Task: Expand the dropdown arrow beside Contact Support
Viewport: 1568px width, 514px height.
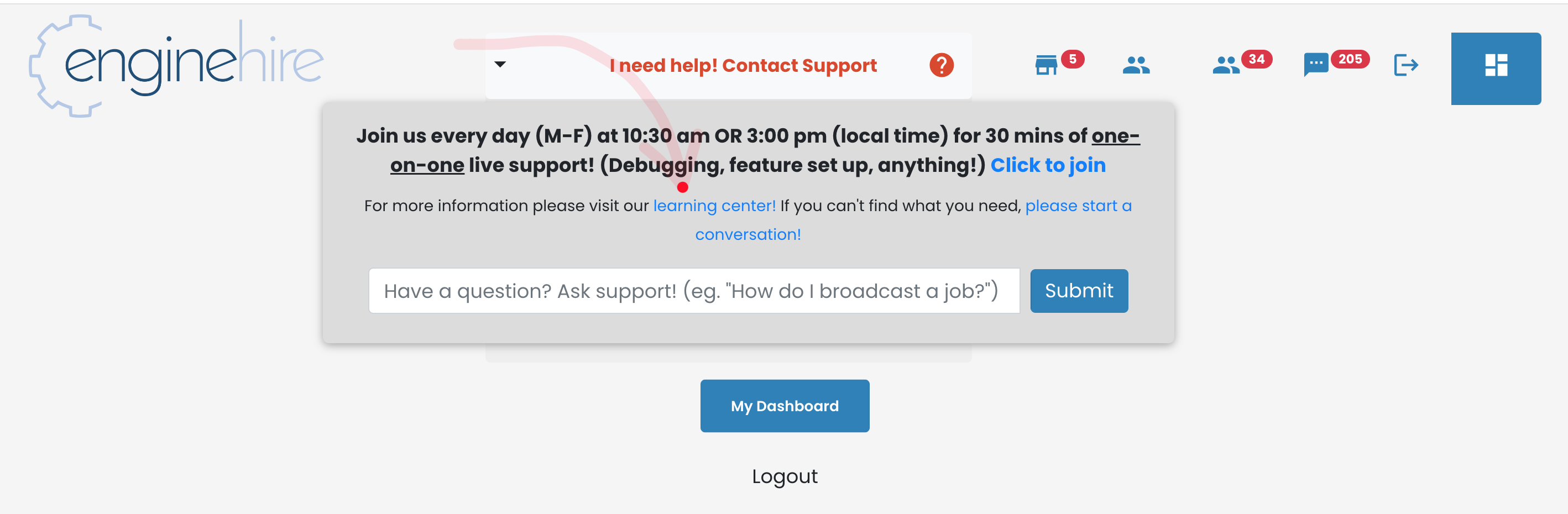Action: pos(500,64)
